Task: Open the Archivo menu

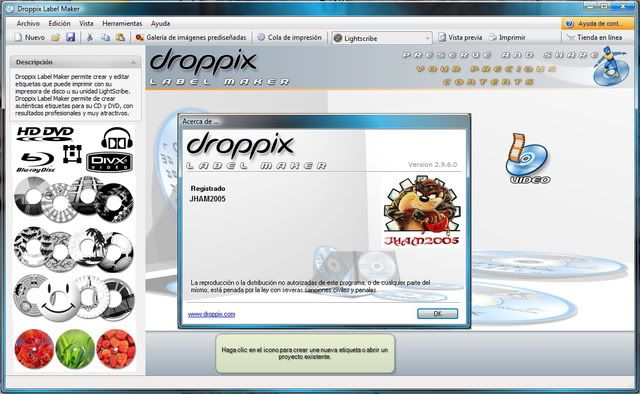Action: (28, 23)
